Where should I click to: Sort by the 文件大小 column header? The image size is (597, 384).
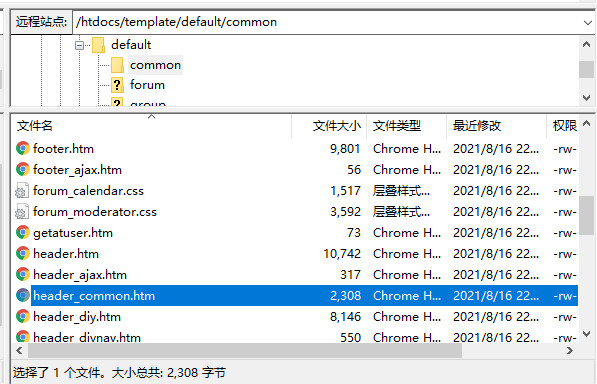pyautogui.click(x=329, y=126)
